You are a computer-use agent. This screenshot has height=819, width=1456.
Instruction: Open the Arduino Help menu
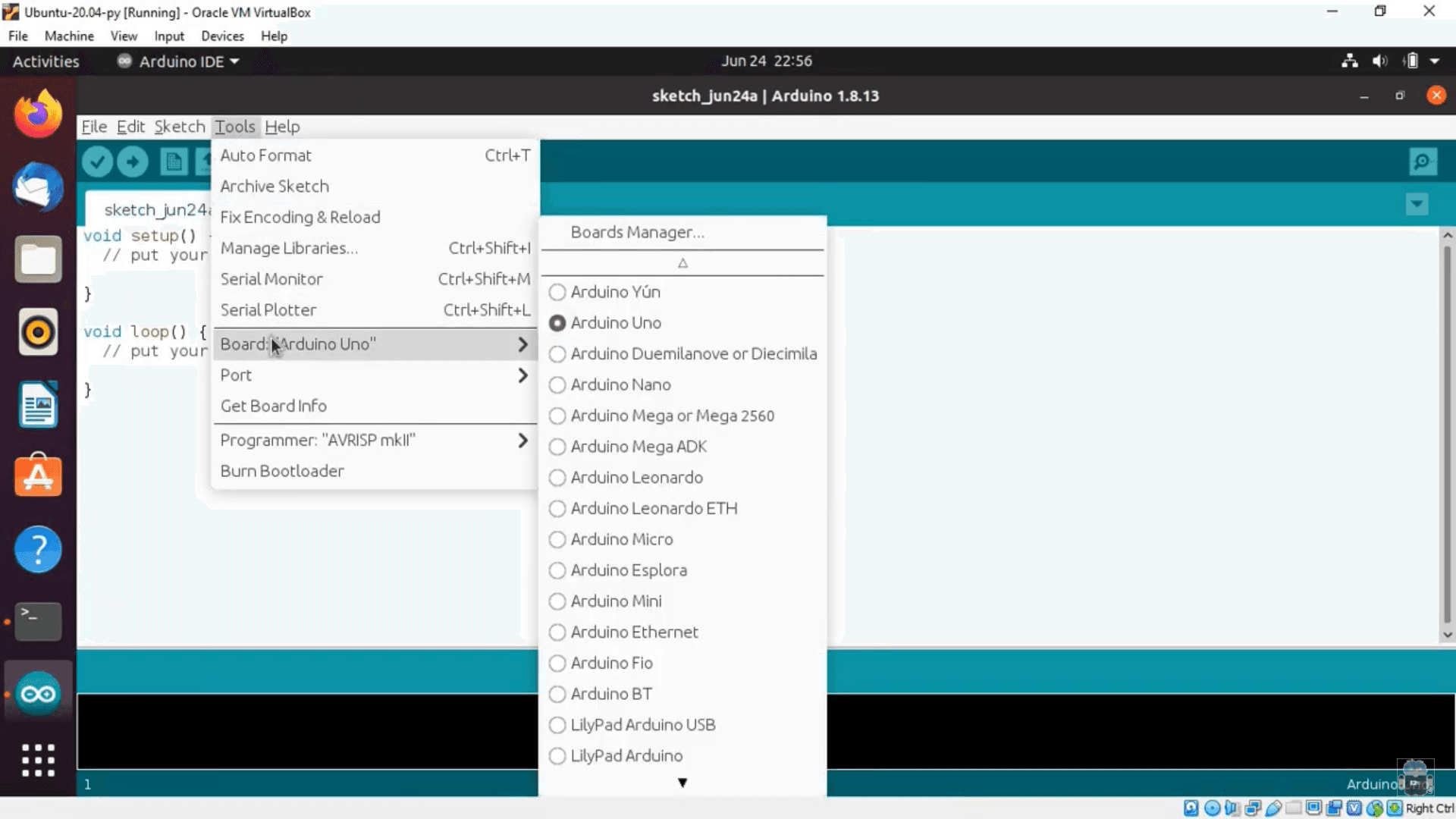click(282, 127)
